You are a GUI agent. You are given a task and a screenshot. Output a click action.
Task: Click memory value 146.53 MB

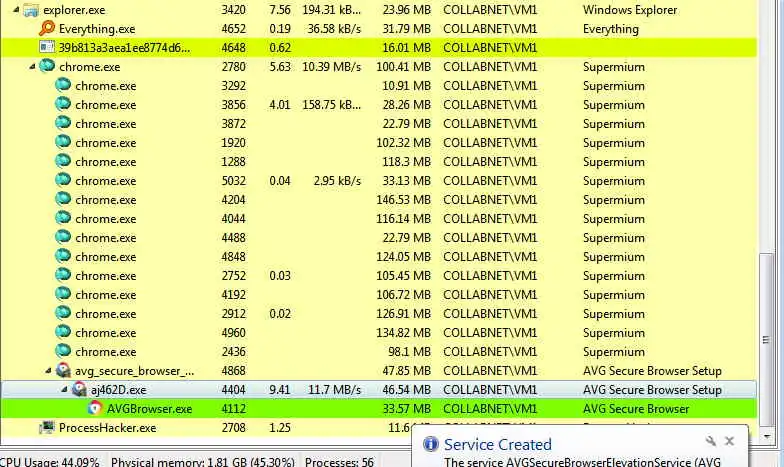[x=404, y=200]
